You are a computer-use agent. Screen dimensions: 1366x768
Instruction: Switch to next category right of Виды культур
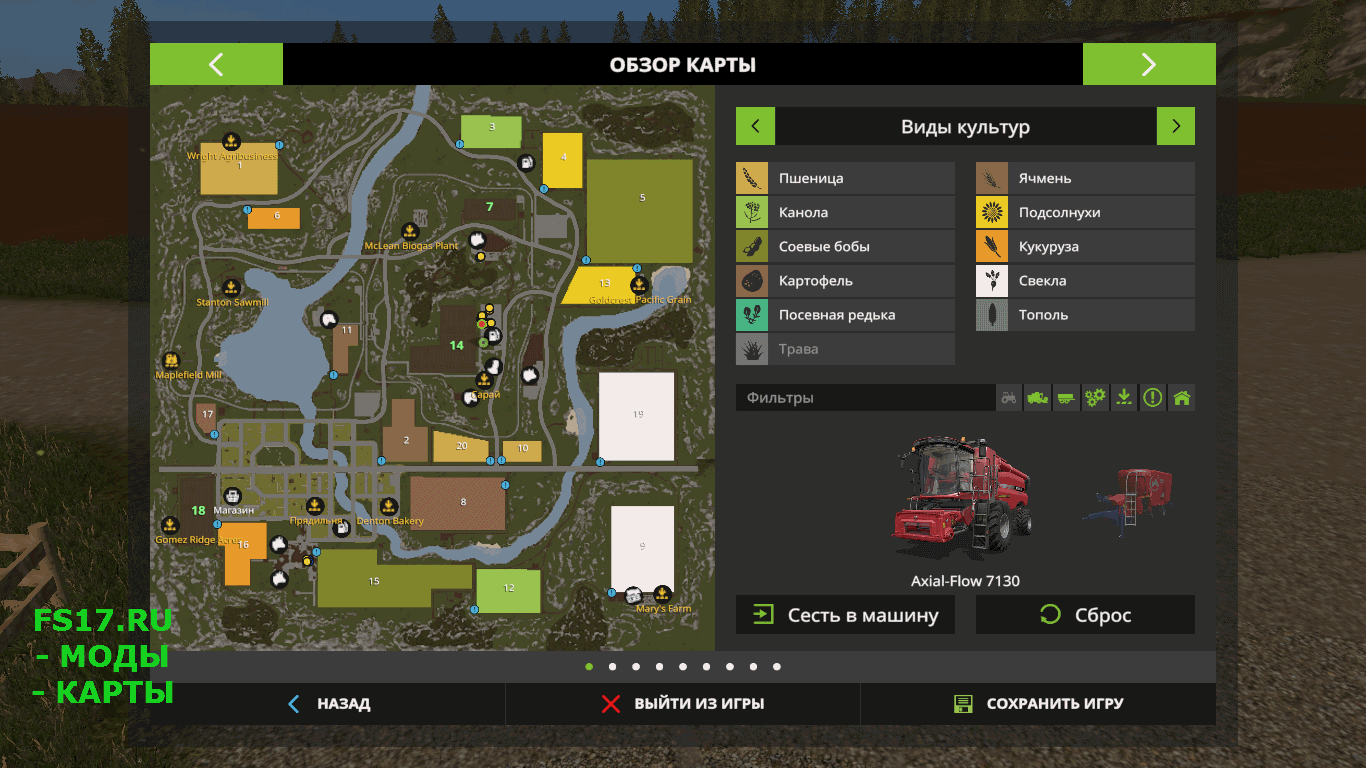[x=1176, y=127]
